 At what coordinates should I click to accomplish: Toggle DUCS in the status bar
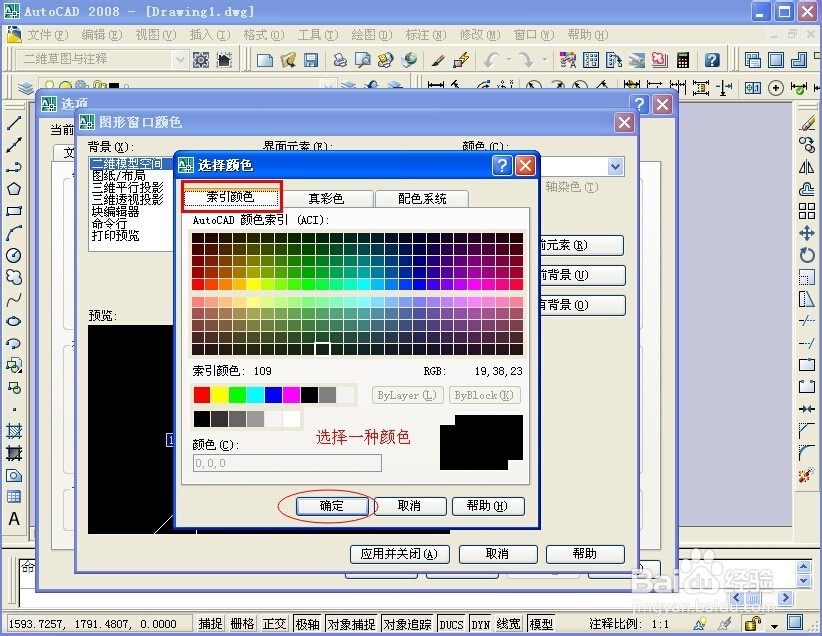451,624
